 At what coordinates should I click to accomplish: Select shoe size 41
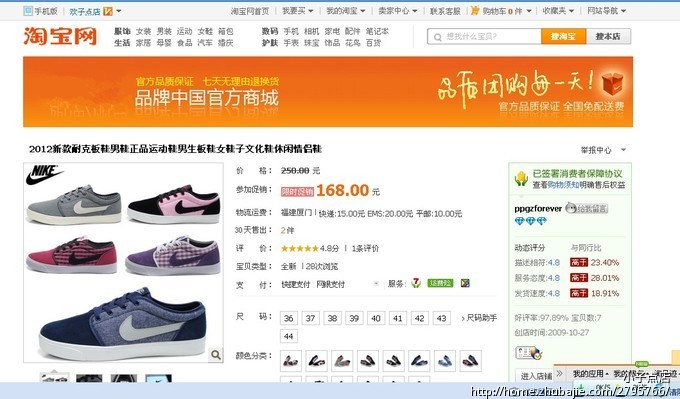[x=398, y=318]
